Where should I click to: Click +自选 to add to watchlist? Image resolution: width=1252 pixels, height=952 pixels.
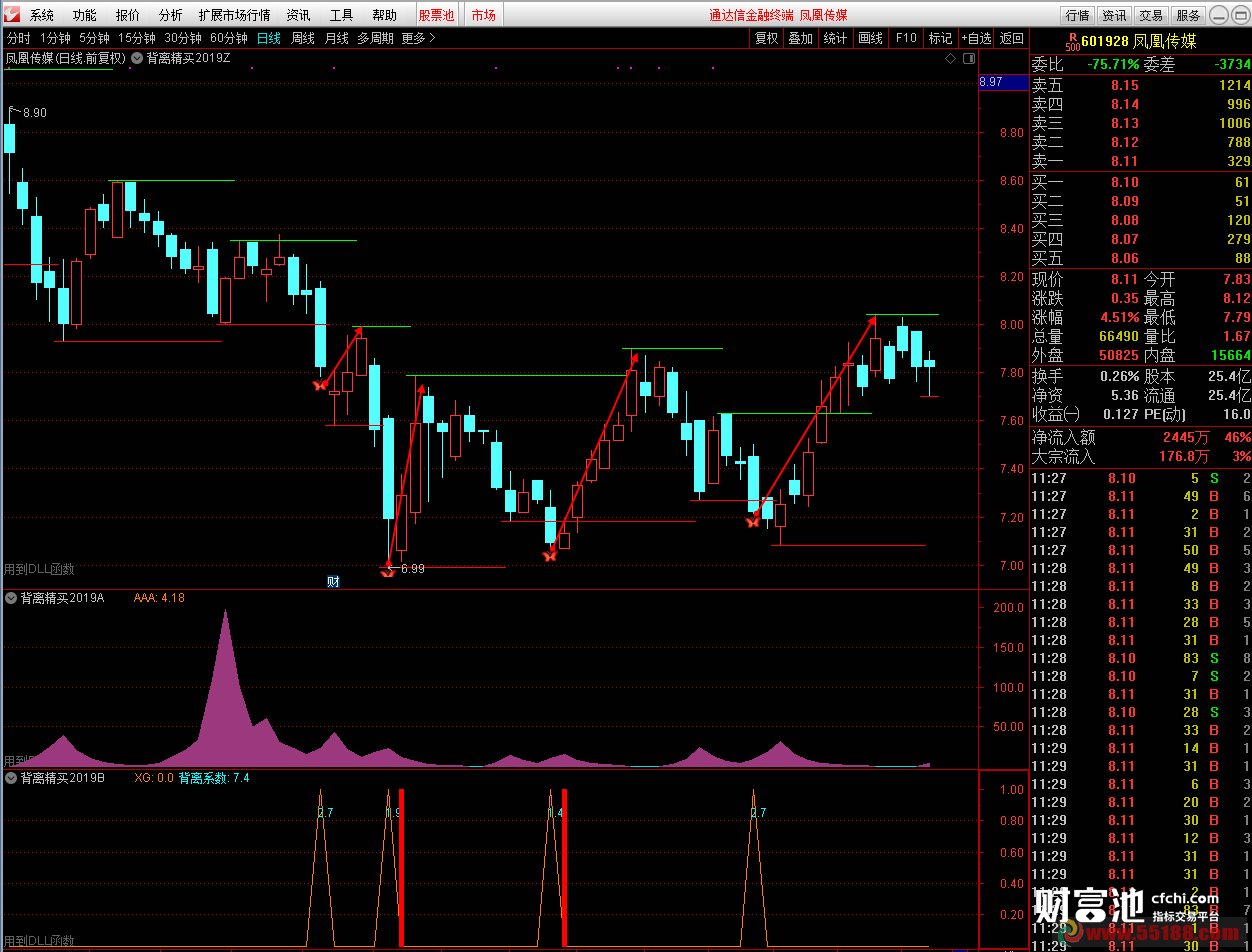click(976, 38)
